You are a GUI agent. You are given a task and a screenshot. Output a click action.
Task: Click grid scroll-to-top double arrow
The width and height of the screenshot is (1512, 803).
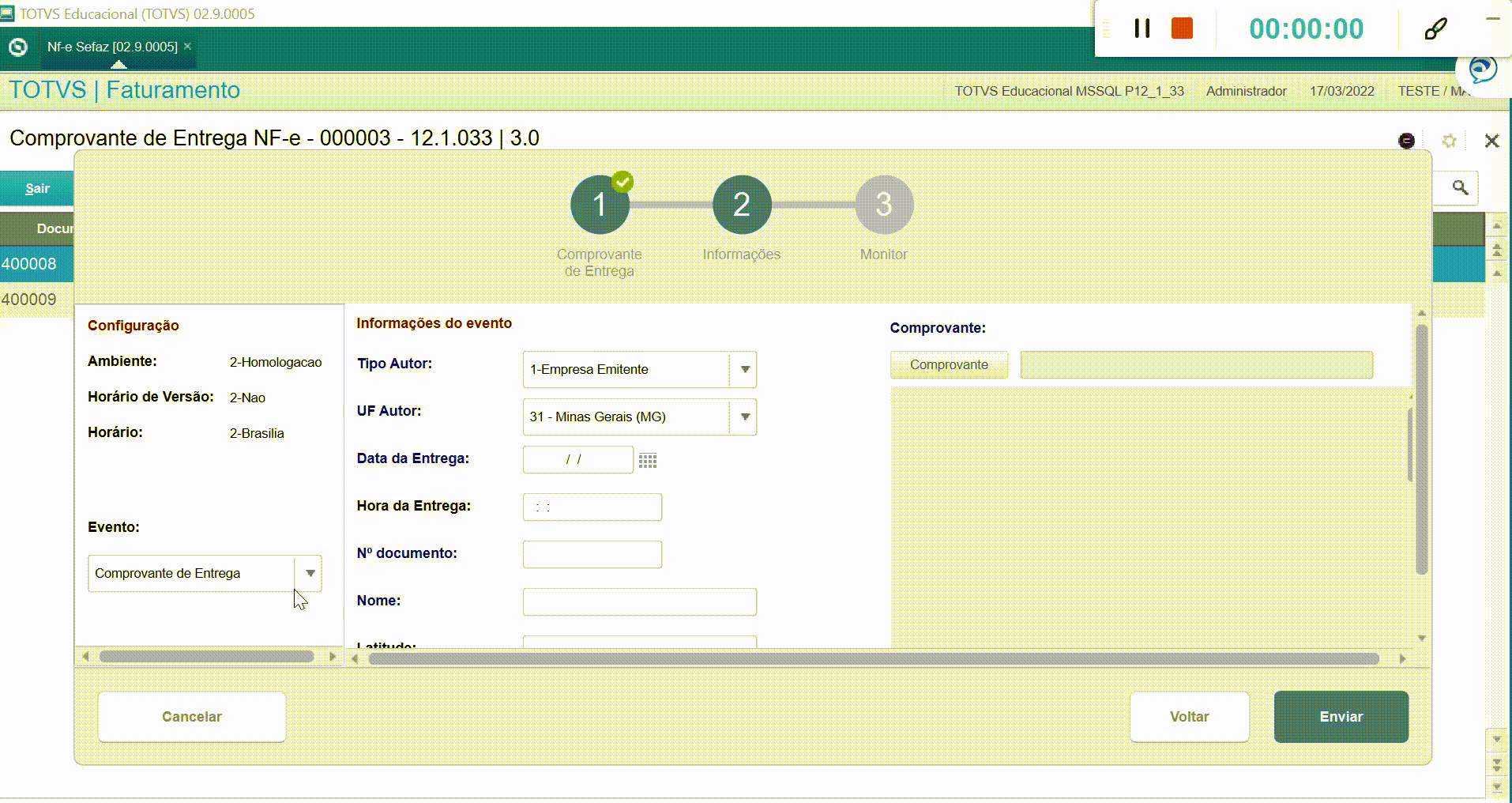1497,250
